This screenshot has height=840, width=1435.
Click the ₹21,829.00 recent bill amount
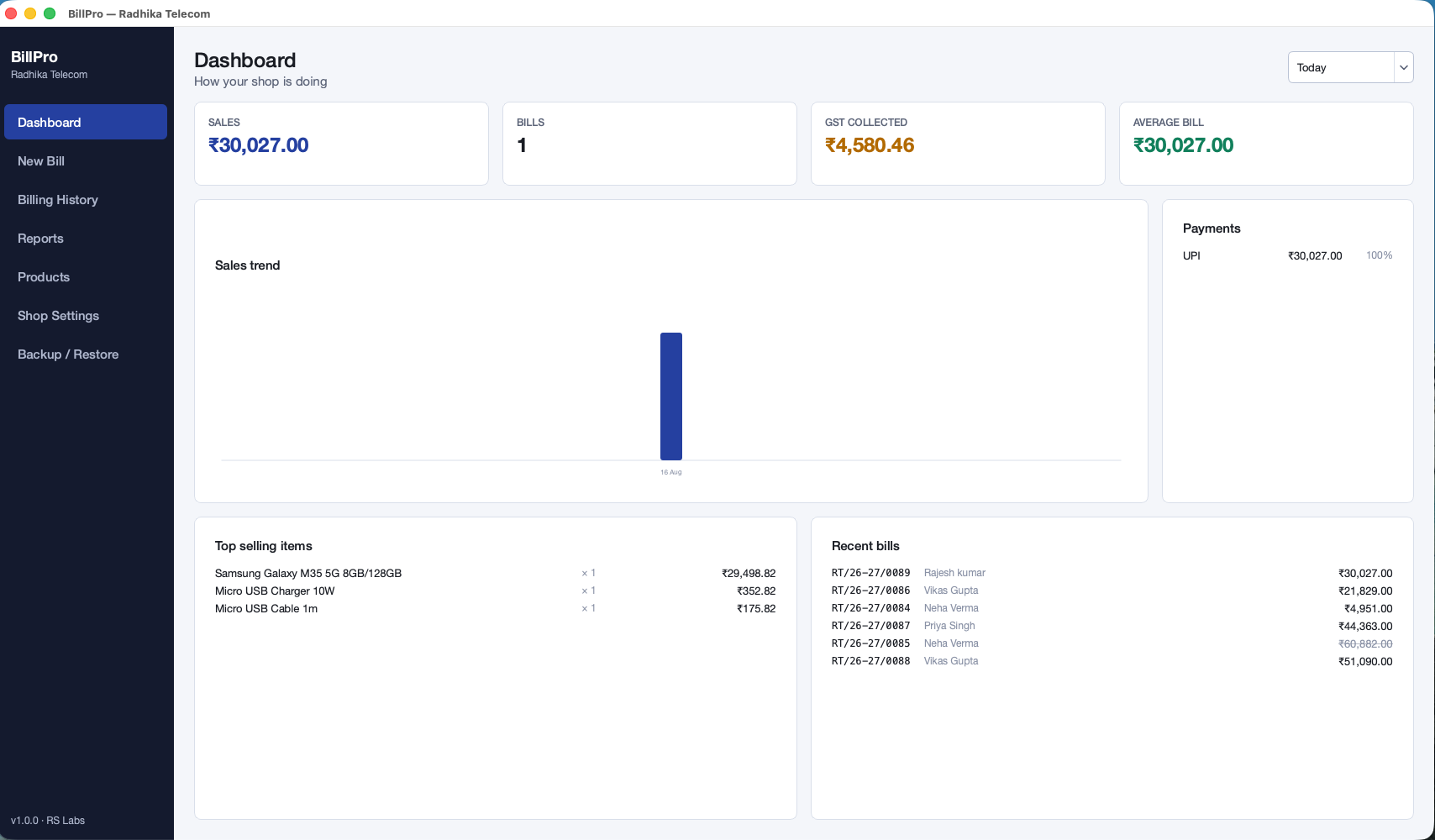click(1365, 591)
